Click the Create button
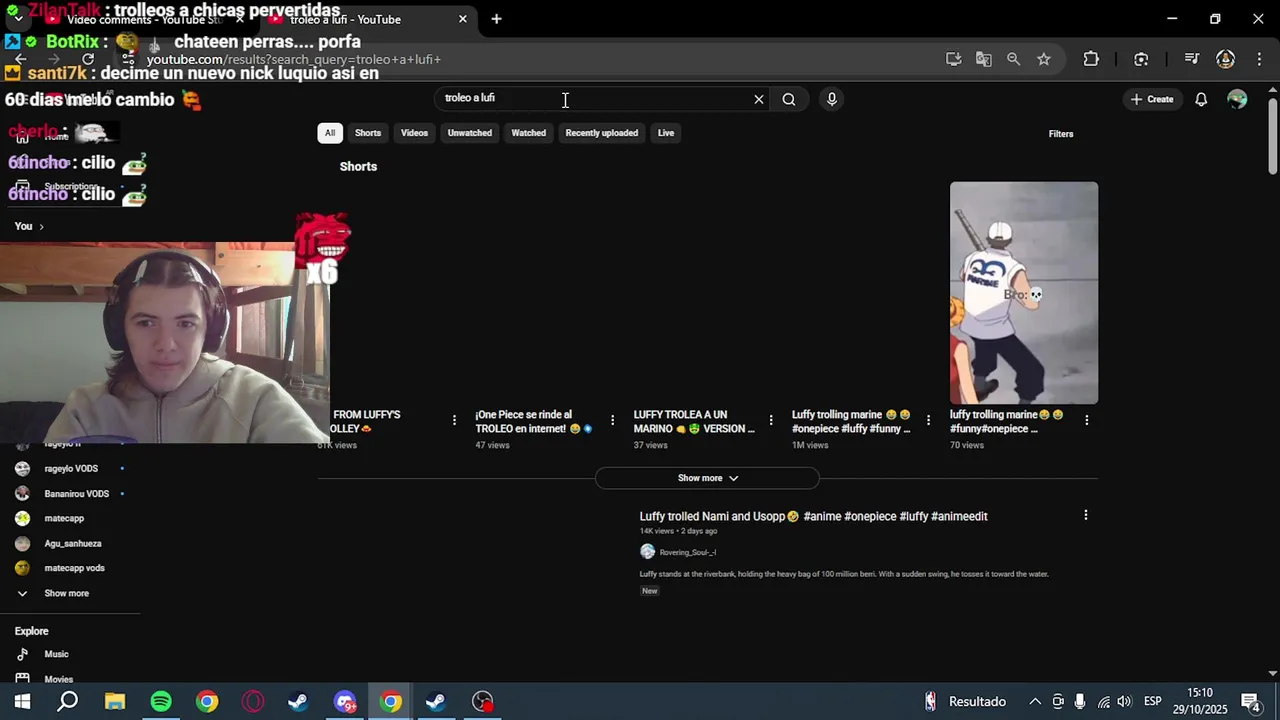The height and width of the screenshot is (720, 1280). [1152, 99]
